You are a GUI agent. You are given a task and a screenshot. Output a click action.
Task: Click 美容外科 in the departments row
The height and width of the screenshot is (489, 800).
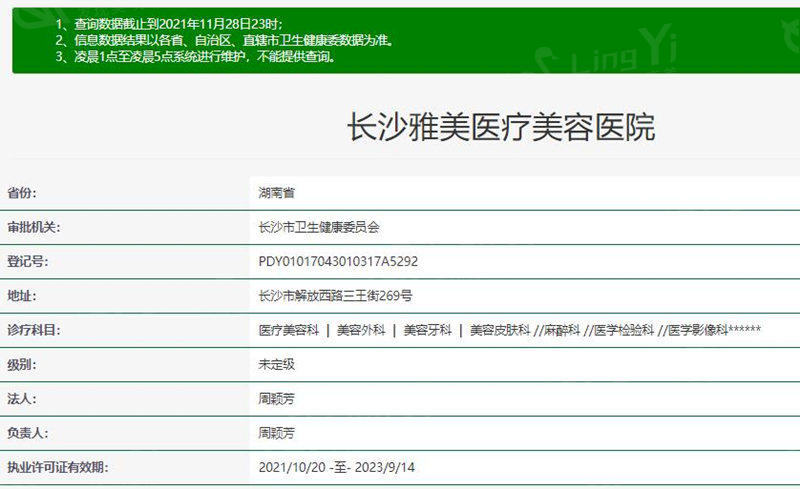[361, 330]
